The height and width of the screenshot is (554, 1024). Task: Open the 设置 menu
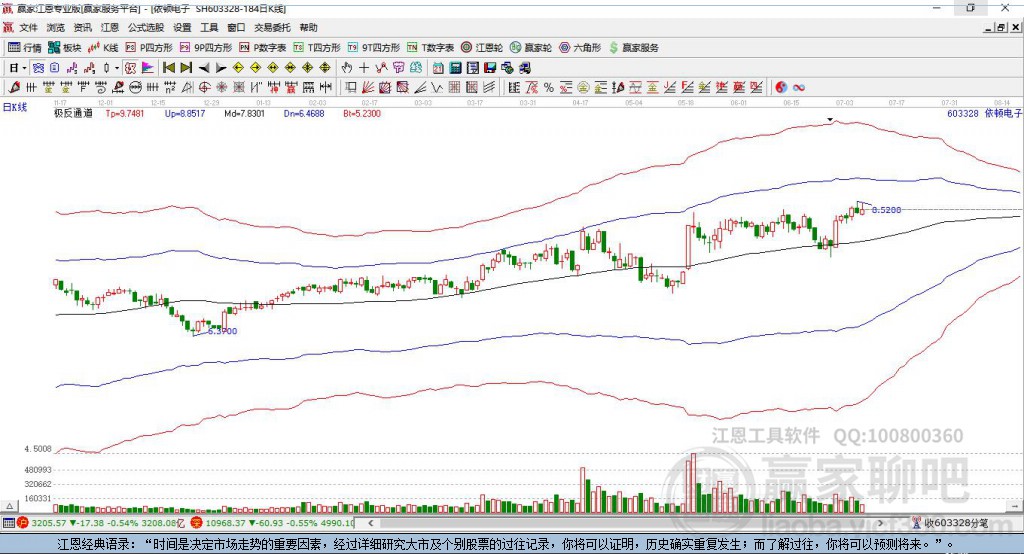tap(182, 27)
